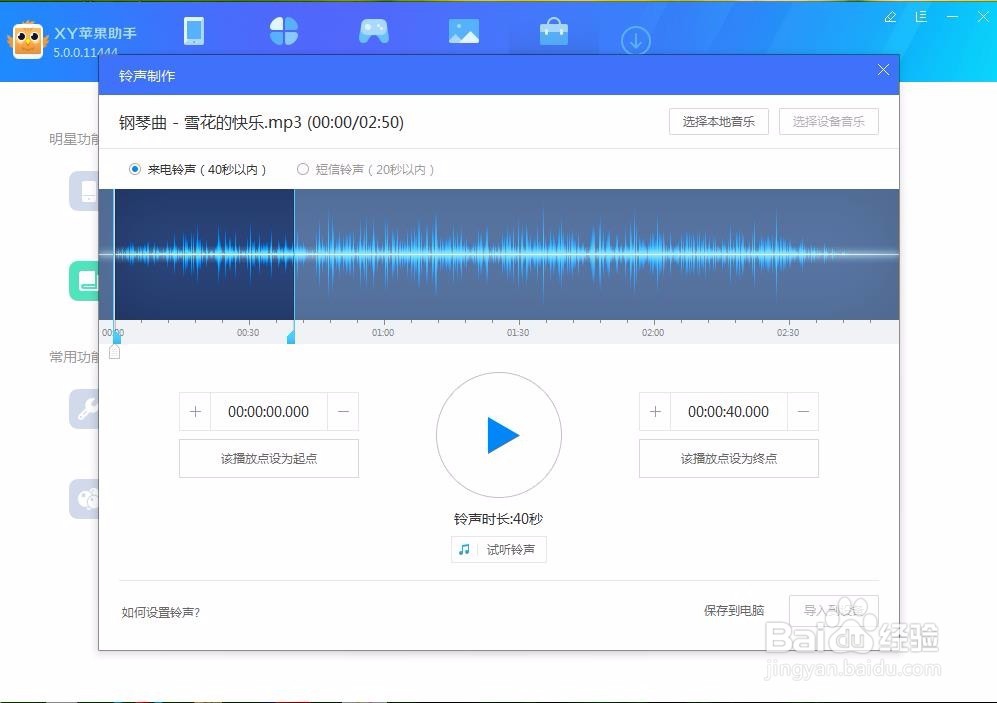Screen dimensions: 997x703
Task: Click the green sidebar icon behind dialog
Action: (84, 281)
